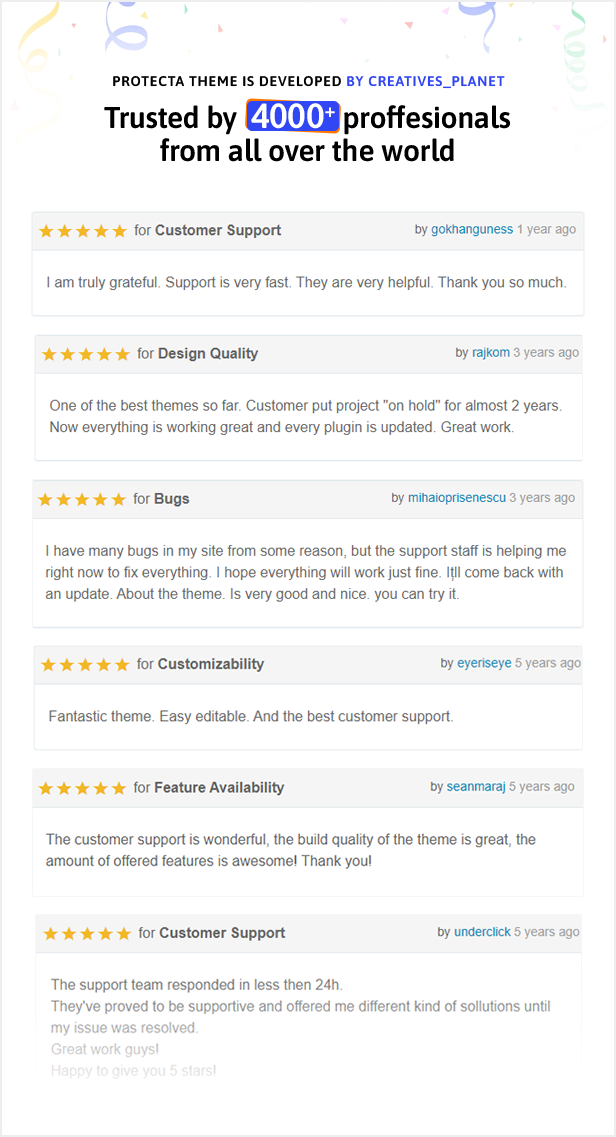The image size is (616, 1137).
Task: Click star rating on gokhanguness's Customer Support review
Action: click(83, 231)
